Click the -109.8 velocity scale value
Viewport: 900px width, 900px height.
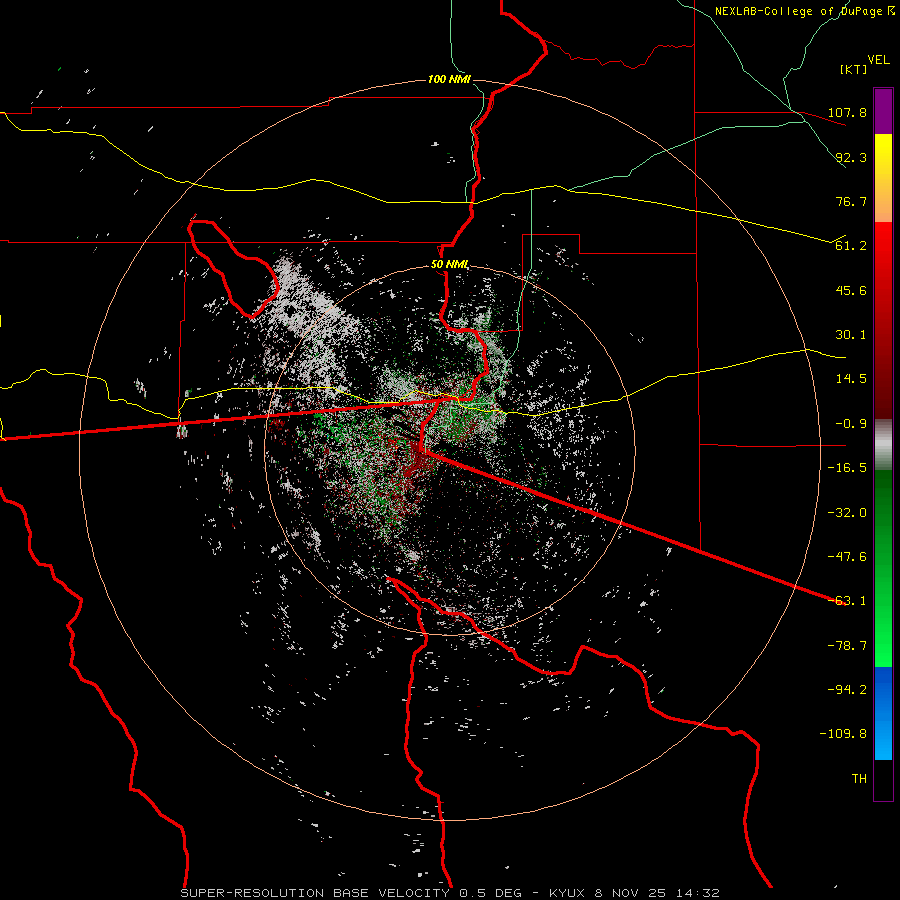click(843, 734)
